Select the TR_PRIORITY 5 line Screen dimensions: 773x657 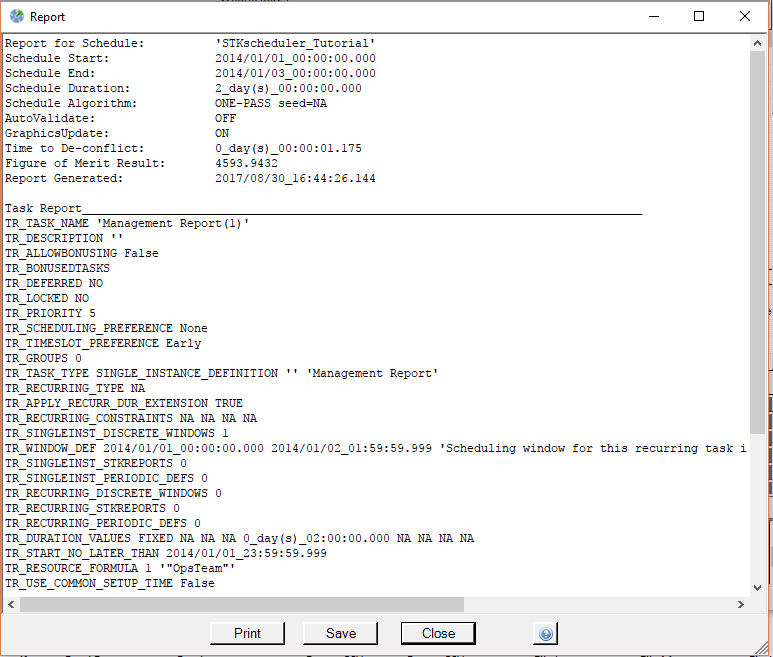[51, 314]
